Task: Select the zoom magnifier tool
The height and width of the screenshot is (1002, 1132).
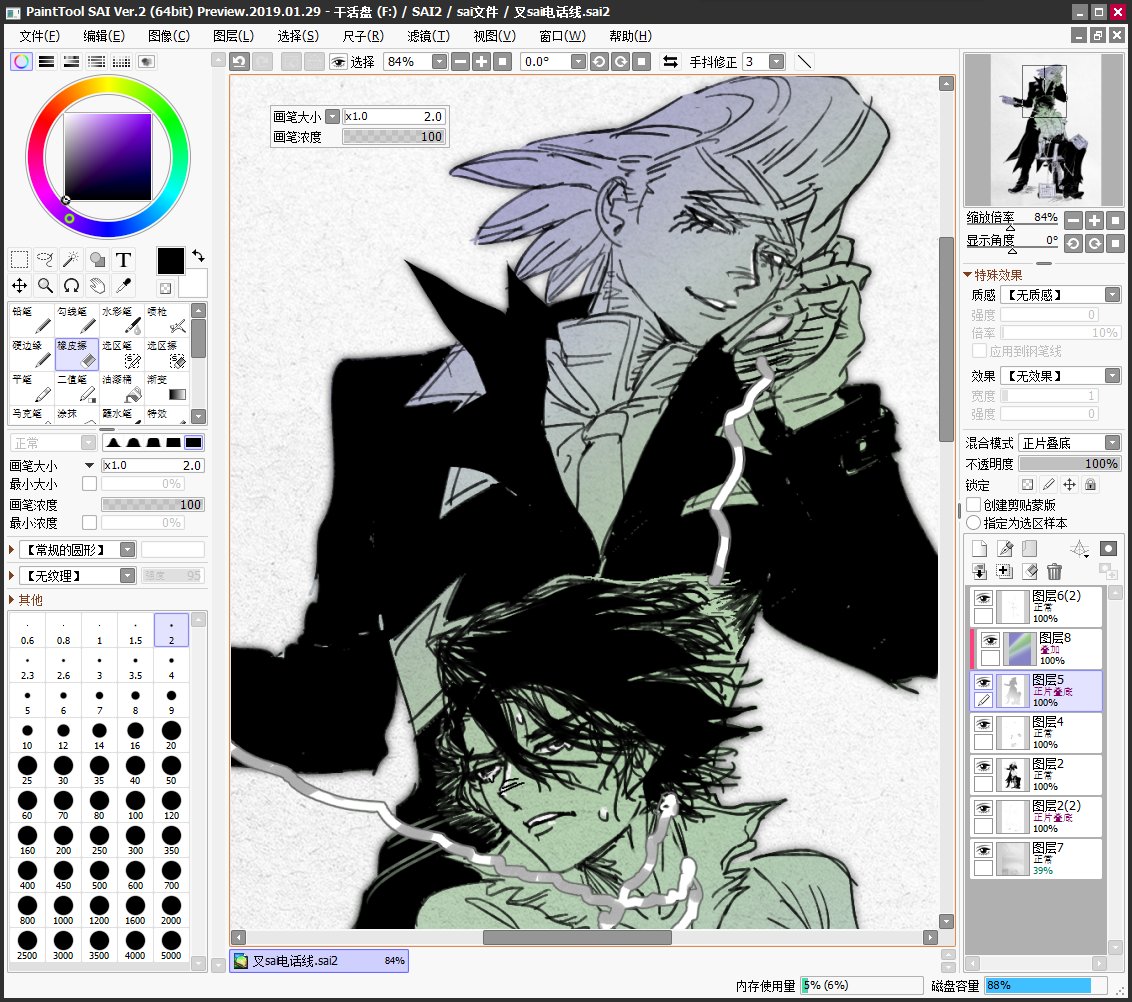Action: (45, 286)
